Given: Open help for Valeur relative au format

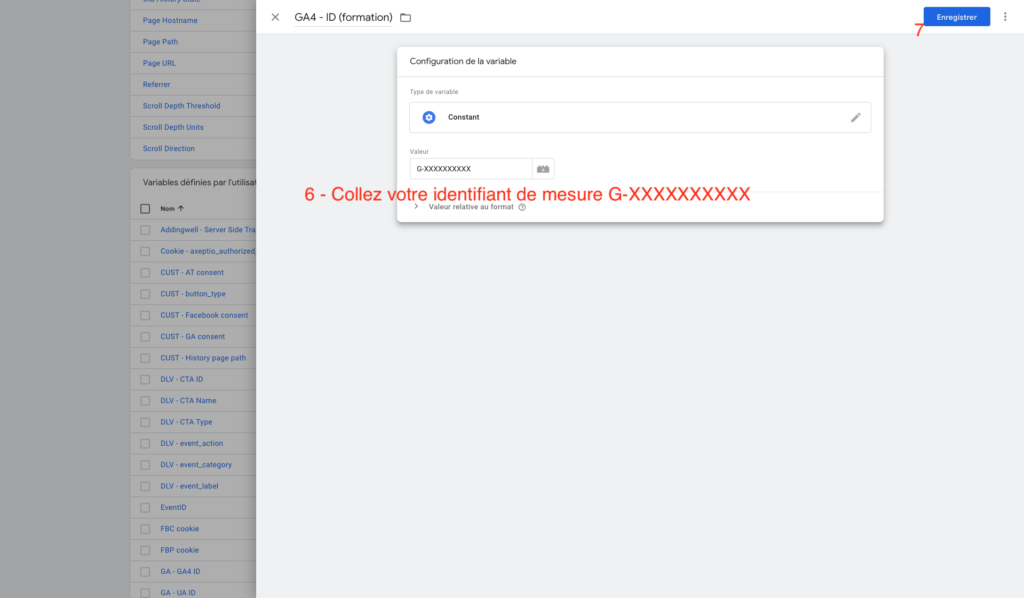Looking at the screenshot, I should click(522, 207).
